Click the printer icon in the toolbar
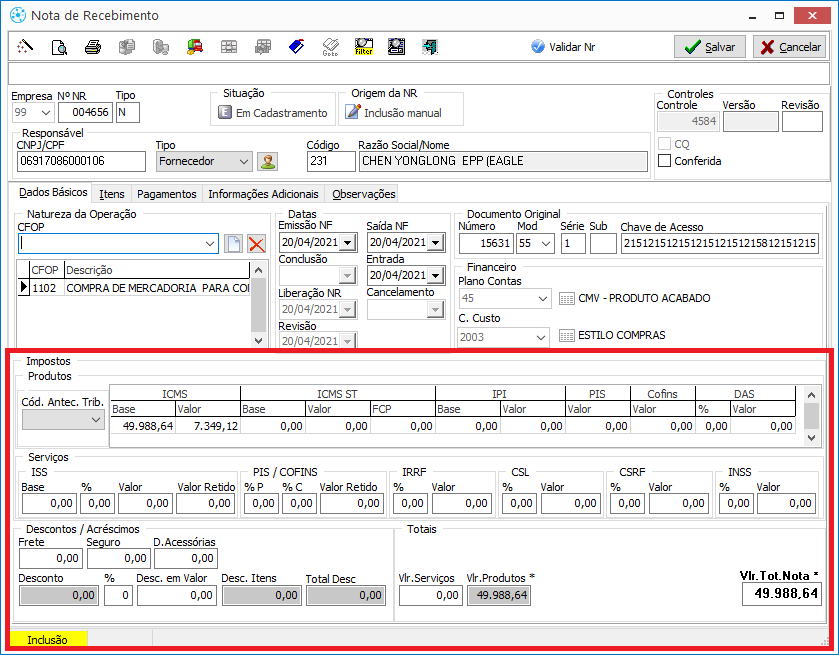The image size is (839, 655). 93,47
